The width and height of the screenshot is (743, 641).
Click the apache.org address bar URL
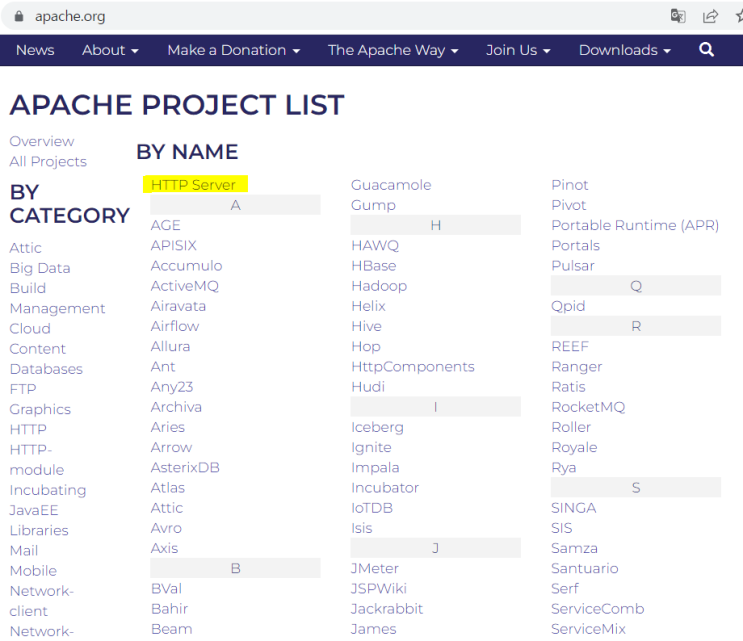pyautogui.click(x=70, y=16)
